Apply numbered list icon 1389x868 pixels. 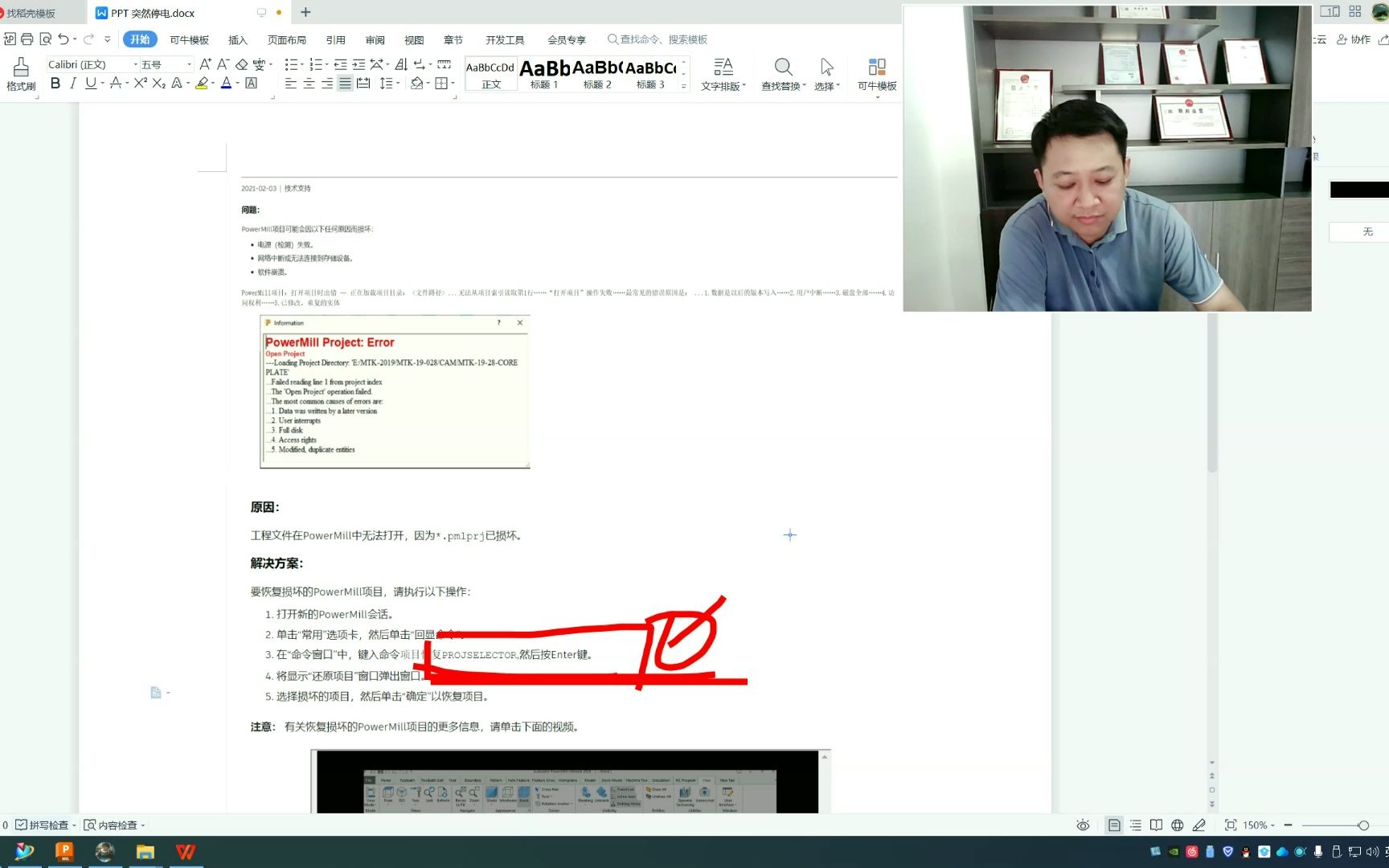[x=316, y=64]
